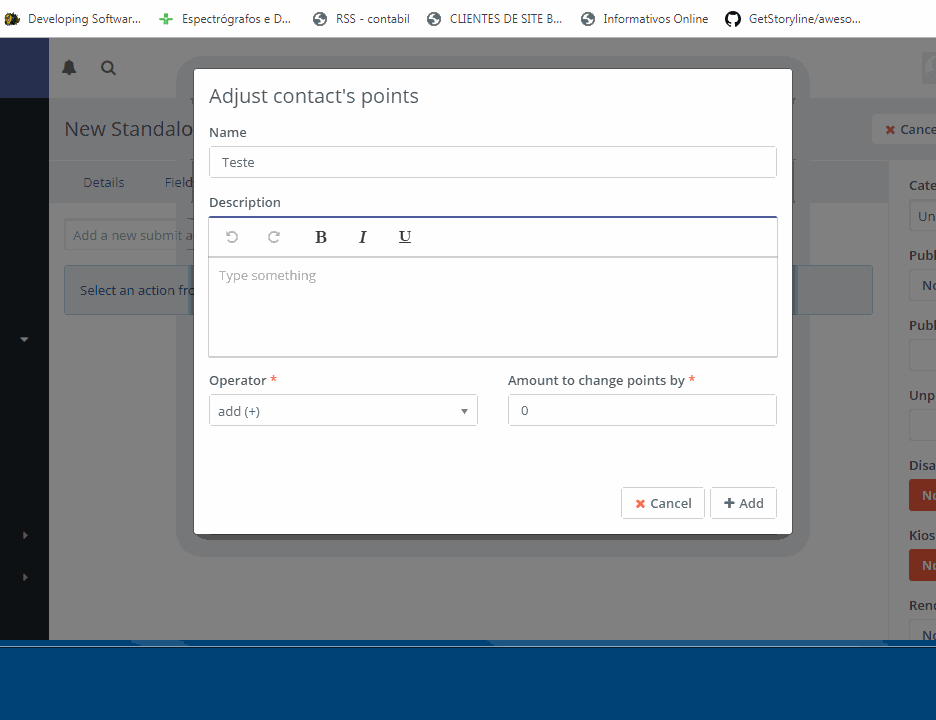
Task: Open the notifications bell icon
Action: coord(69,67)
